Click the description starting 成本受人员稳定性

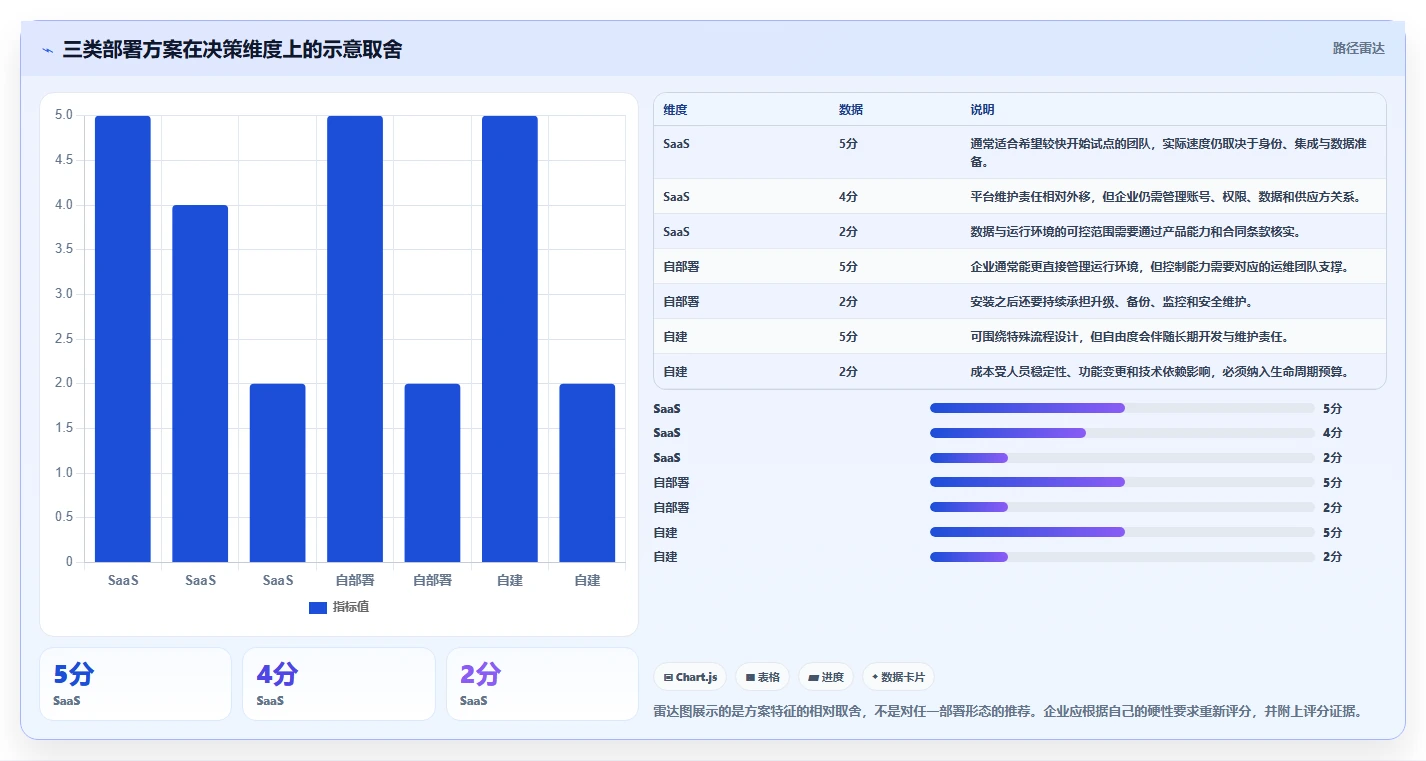pyautogui.click(x=1160, y=372)
